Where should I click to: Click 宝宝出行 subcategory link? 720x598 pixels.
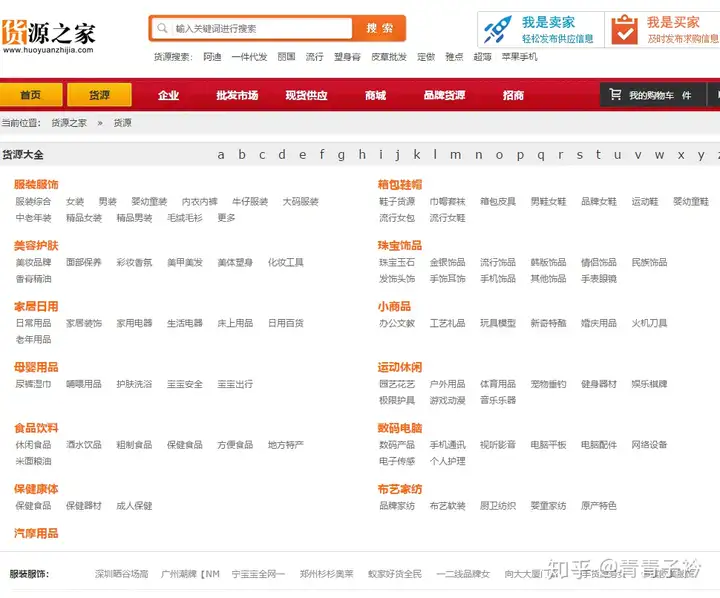[235, 384]
